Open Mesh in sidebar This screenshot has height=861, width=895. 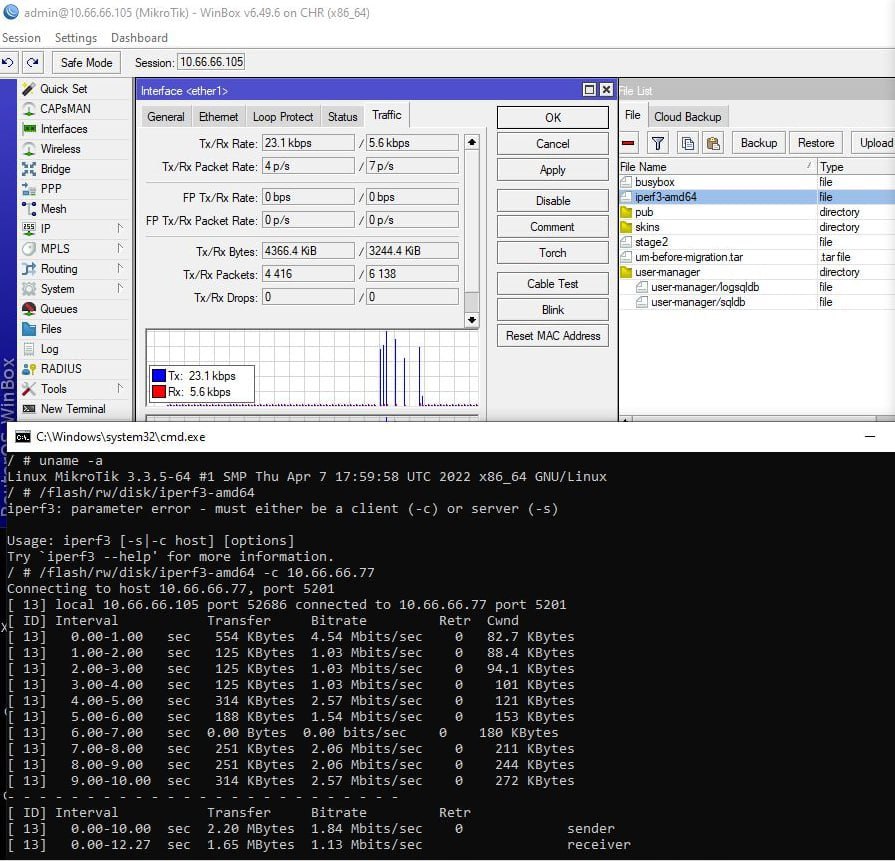(x=53, y=209)
